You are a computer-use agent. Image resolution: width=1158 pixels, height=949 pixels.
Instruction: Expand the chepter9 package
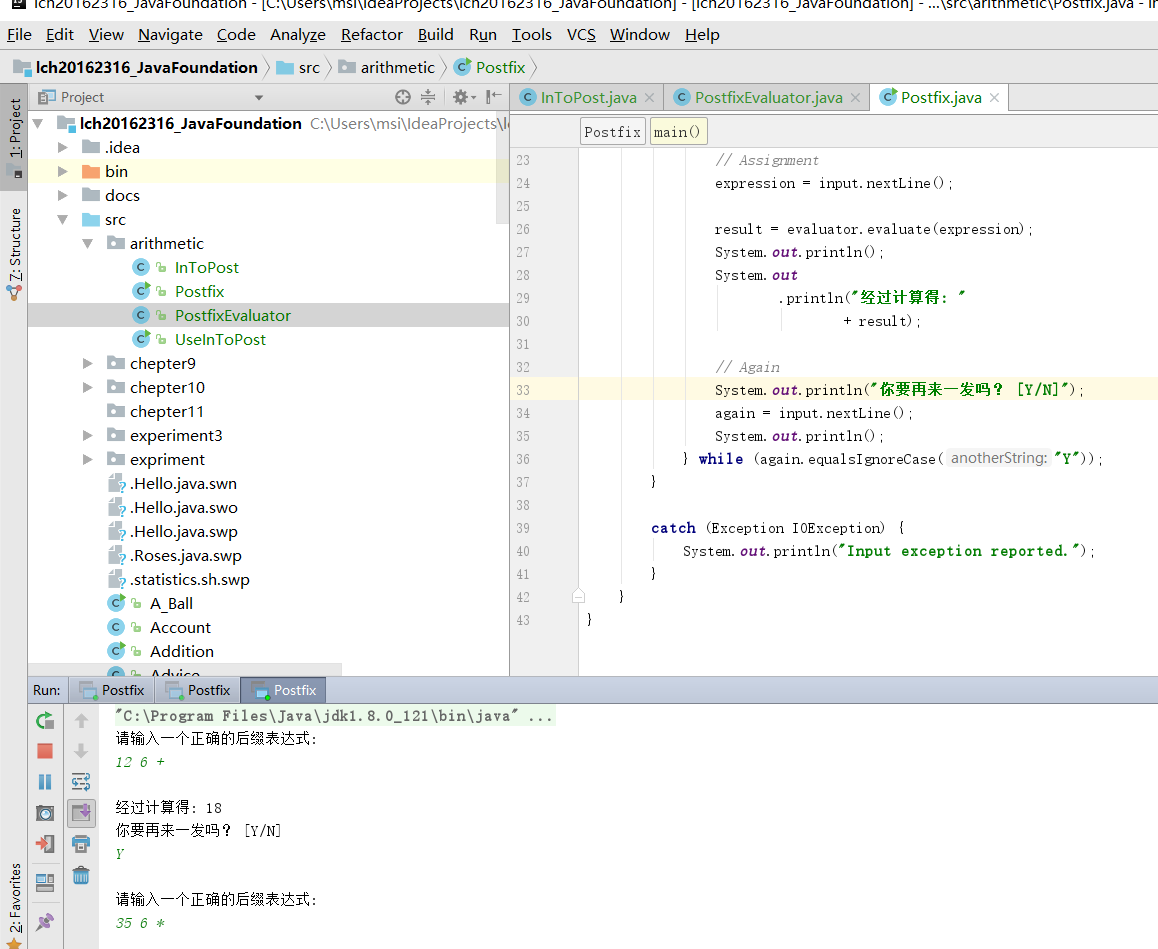[x=87, y=363]
